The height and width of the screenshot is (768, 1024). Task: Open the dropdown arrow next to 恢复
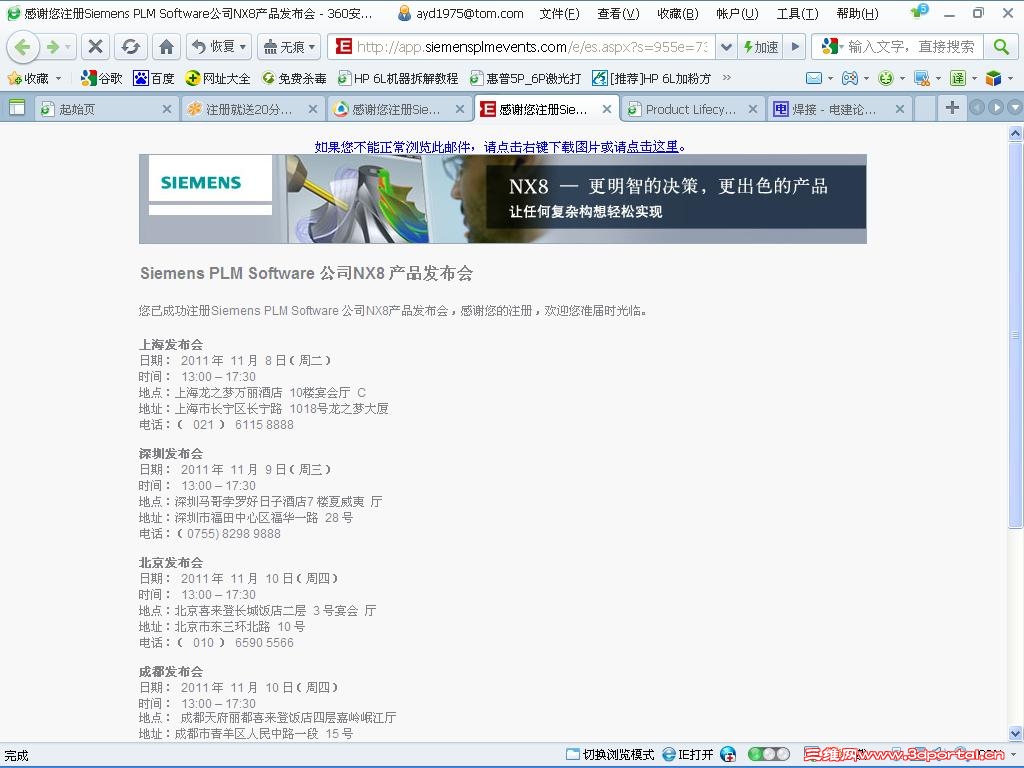[243, 46]
